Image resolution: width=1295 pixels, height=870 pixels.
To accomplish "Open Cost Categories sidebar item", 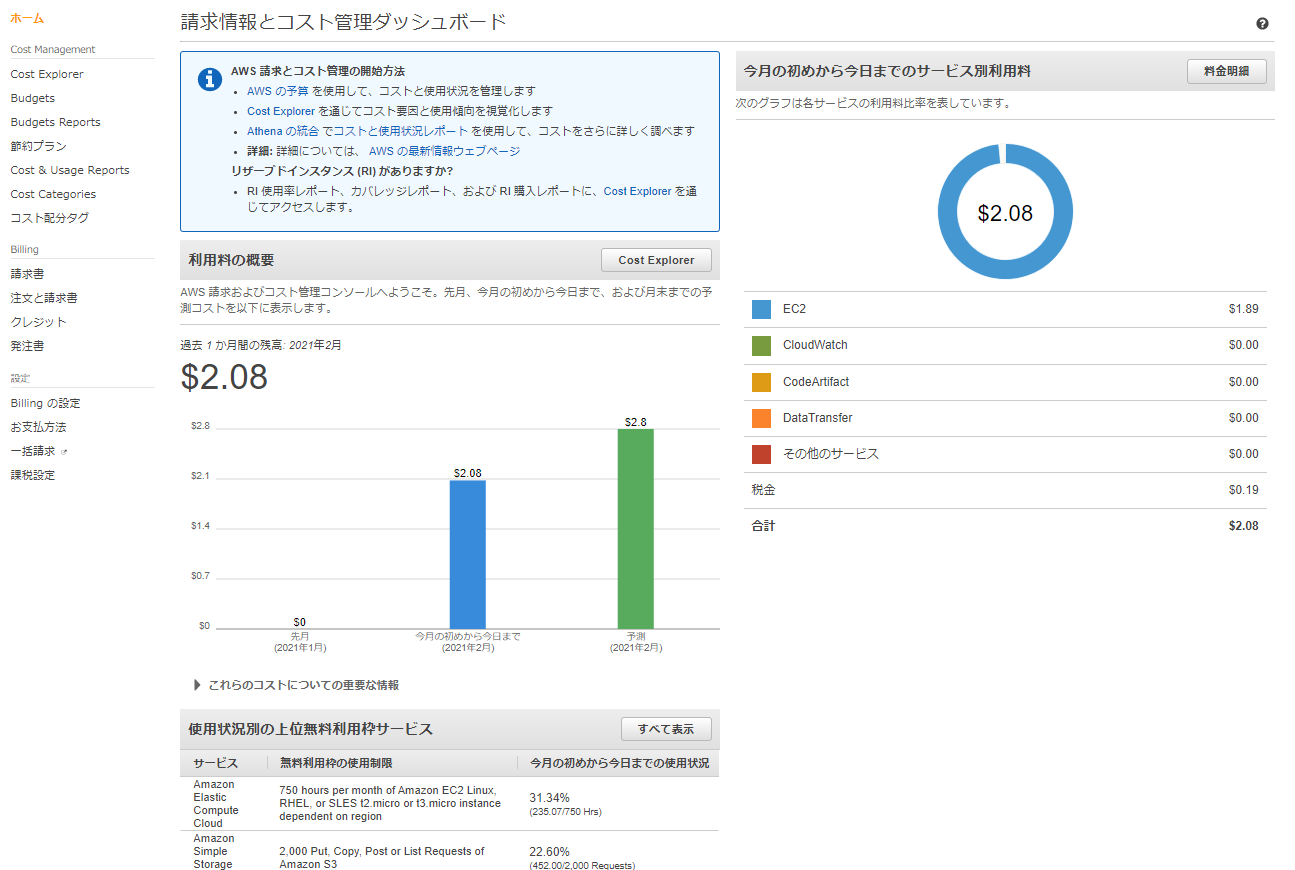I will coord(53,194).
